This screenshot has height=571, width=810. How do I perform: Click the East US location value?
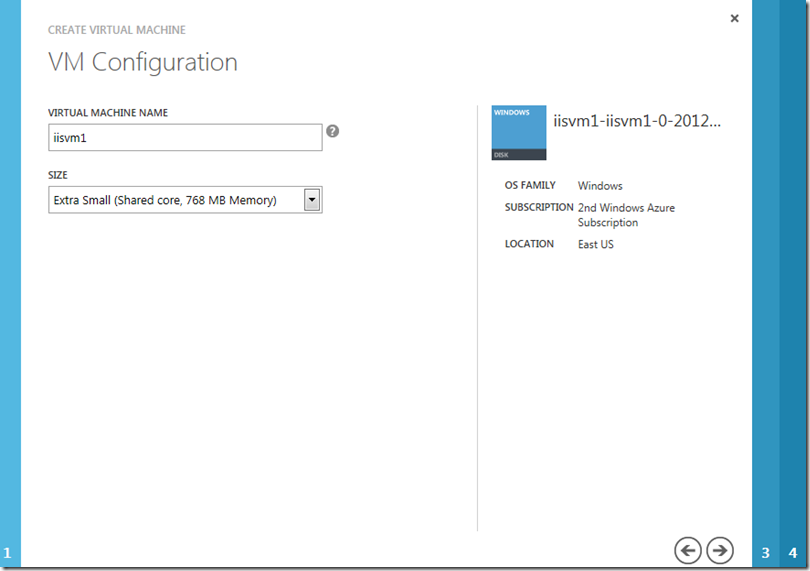click(596, 244)
